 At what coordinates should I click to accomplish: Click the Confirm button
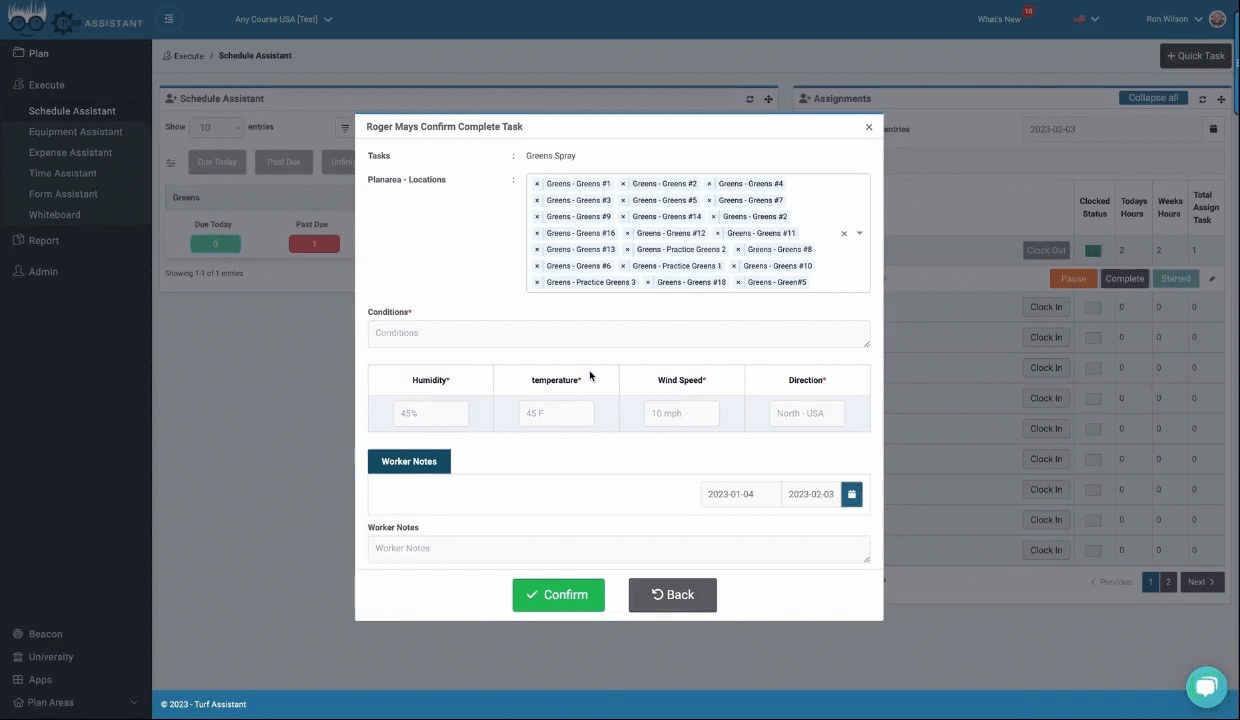tap(558, 594)
